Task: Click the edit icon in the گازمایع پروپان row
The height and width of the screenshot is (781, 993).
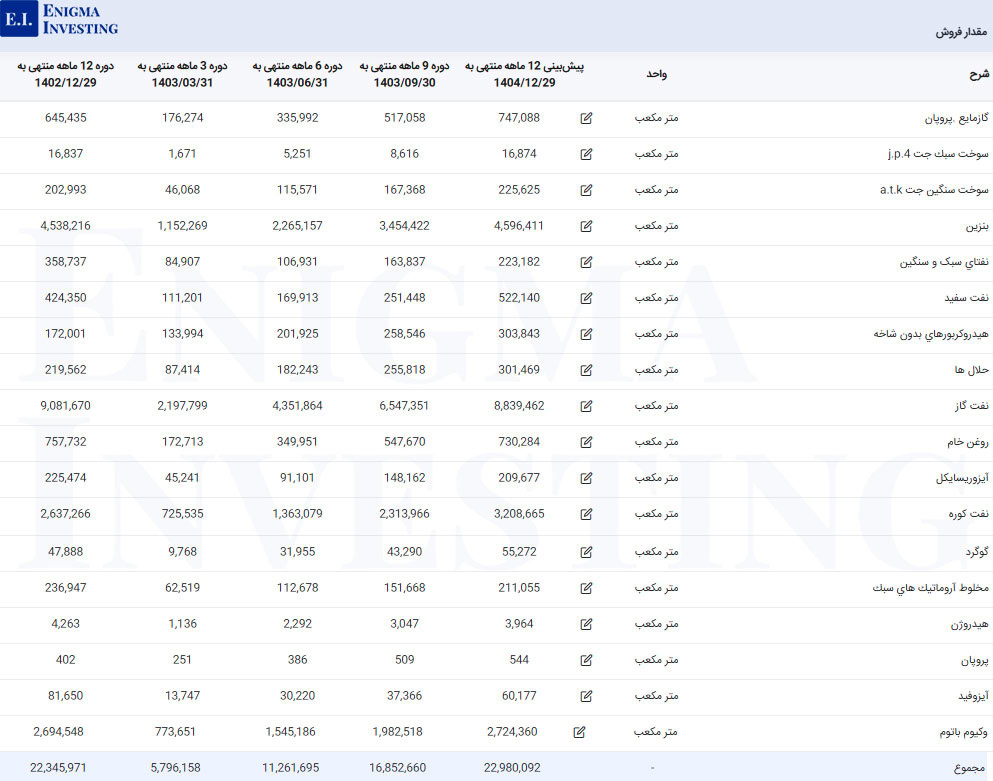Action: click(x=586, y=118)
